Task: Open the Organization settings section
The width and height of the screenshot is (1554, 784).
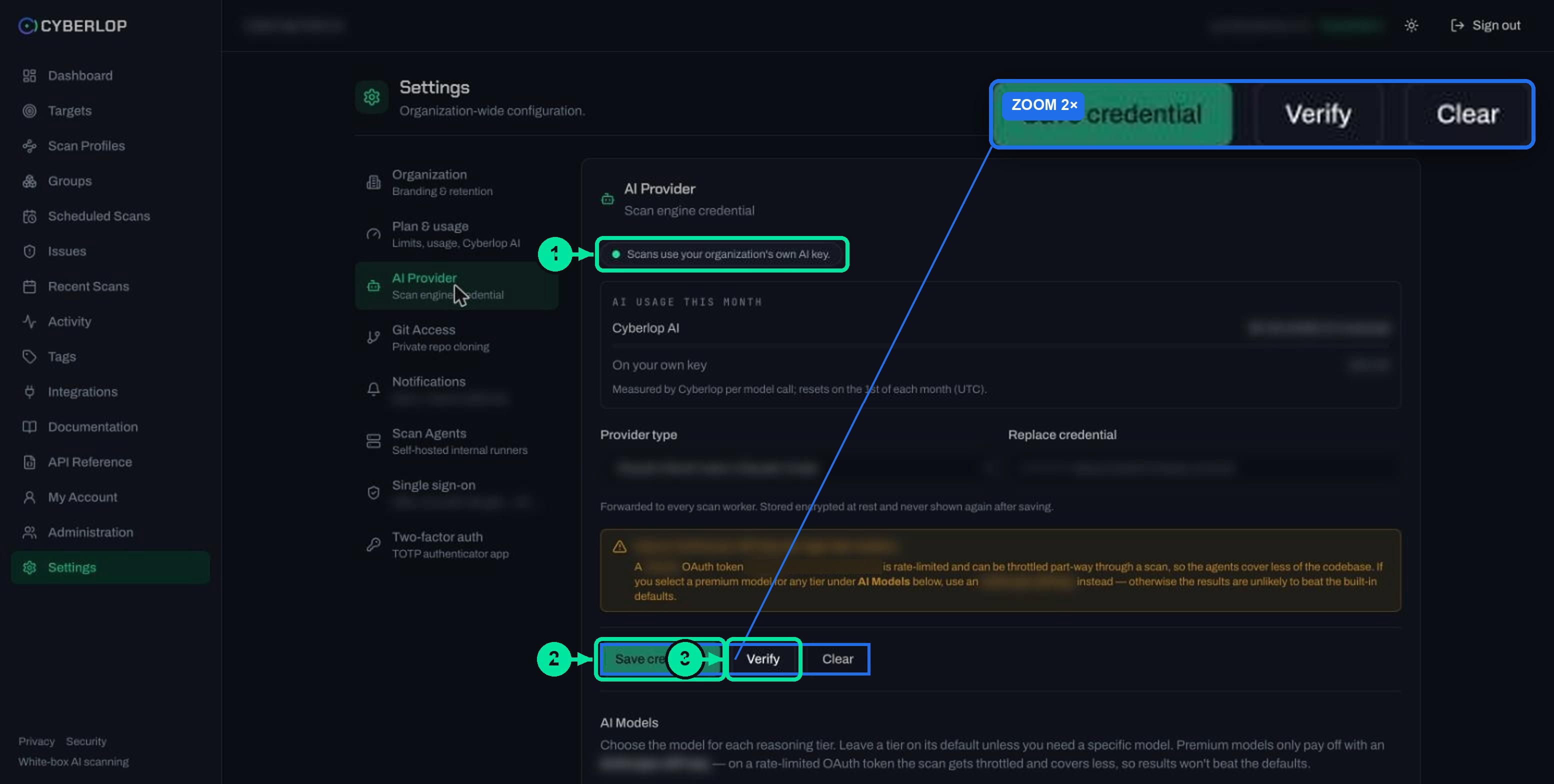Action: [x=456, y=182]
